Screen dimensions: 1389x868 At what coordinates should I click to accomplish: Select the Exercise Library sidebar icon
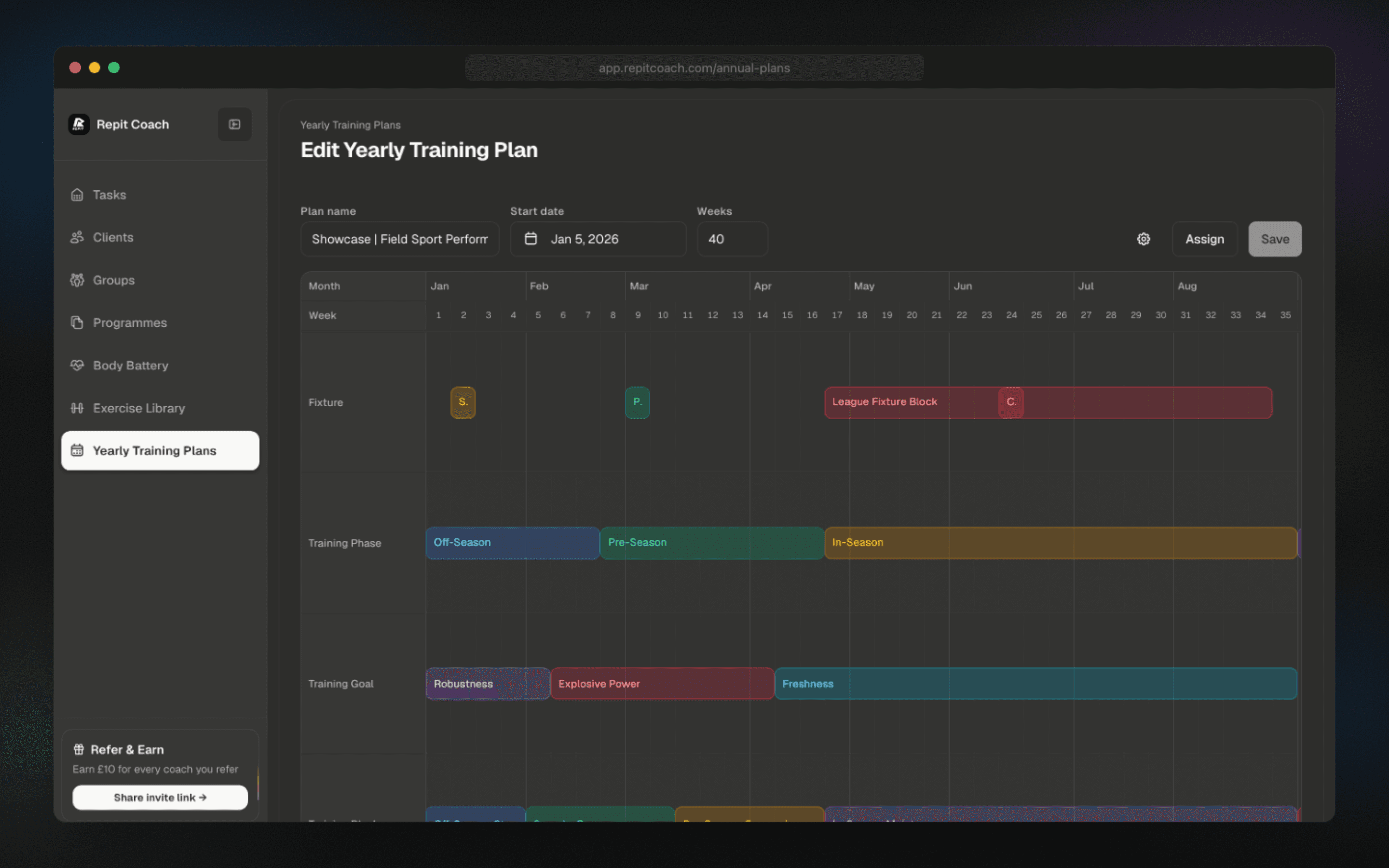coord(78,408)
